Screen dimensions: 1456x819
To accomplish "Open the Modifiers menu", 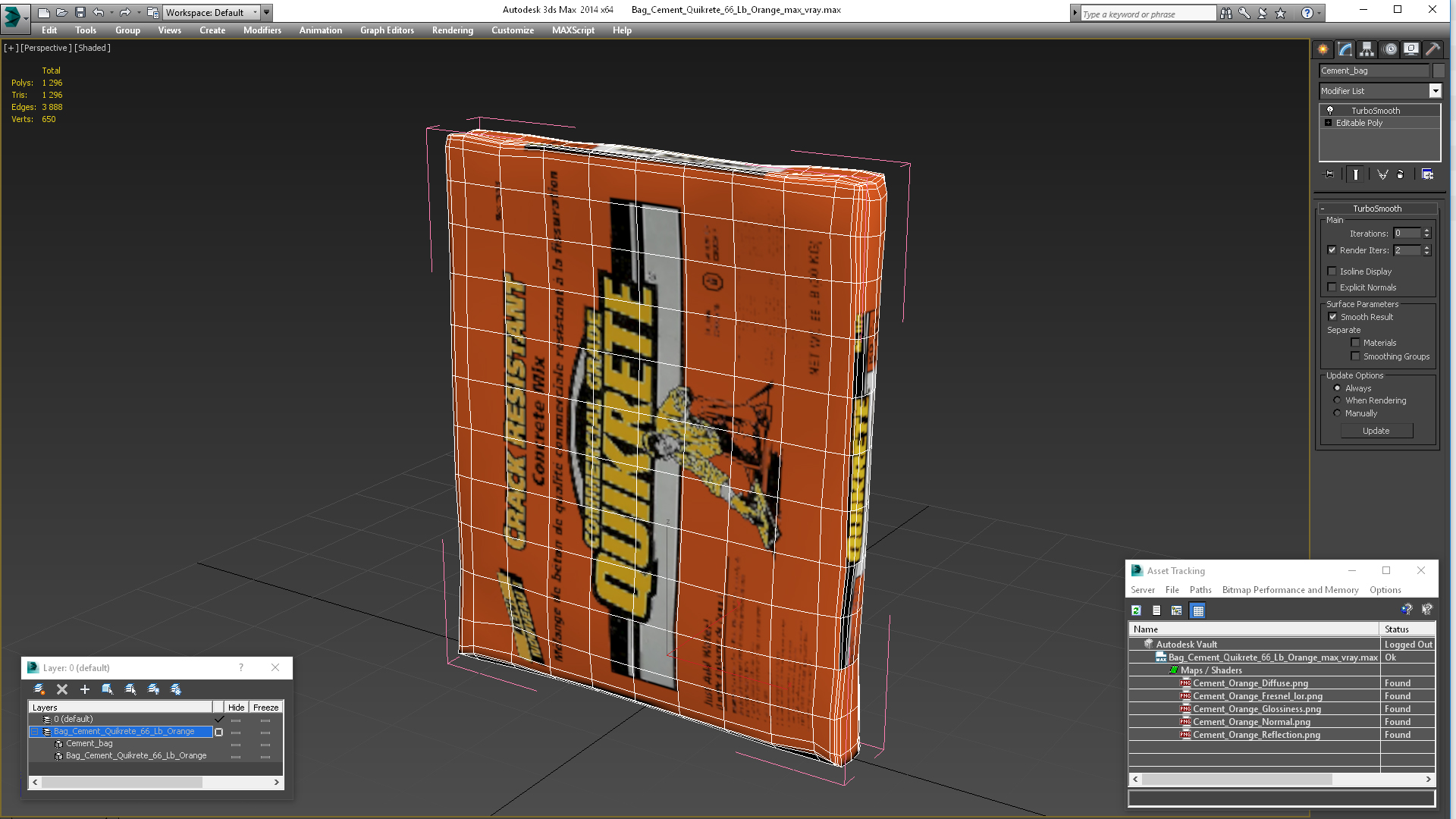I will click(262, 30).
